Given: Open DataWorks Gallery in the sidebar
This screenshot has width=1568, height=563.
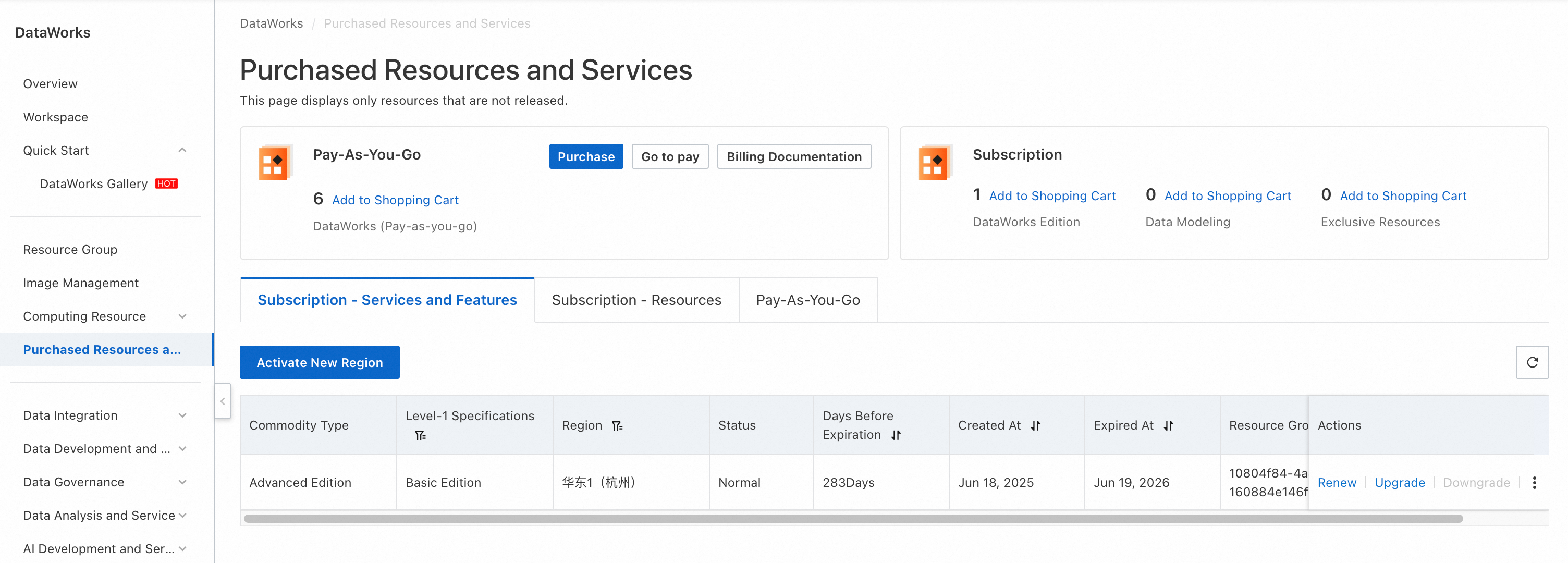Looking at the screenshot, I should click(x=94, y=184).
